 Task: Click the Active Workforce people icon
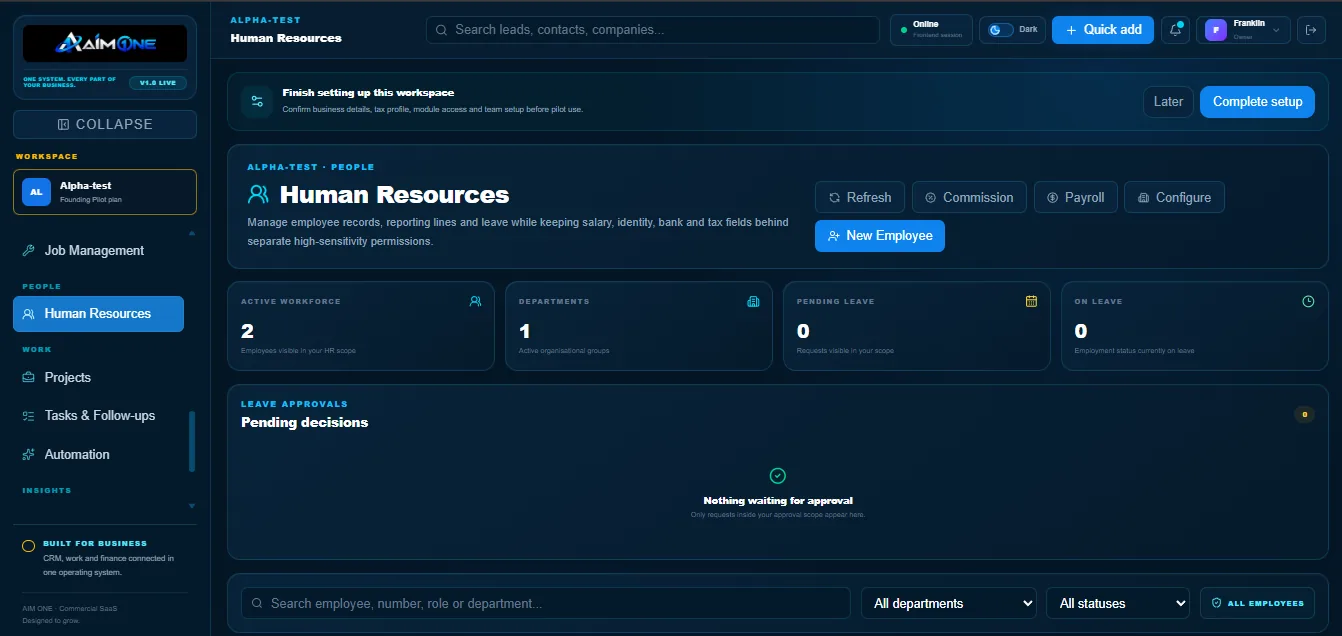(x=475, y=301)
